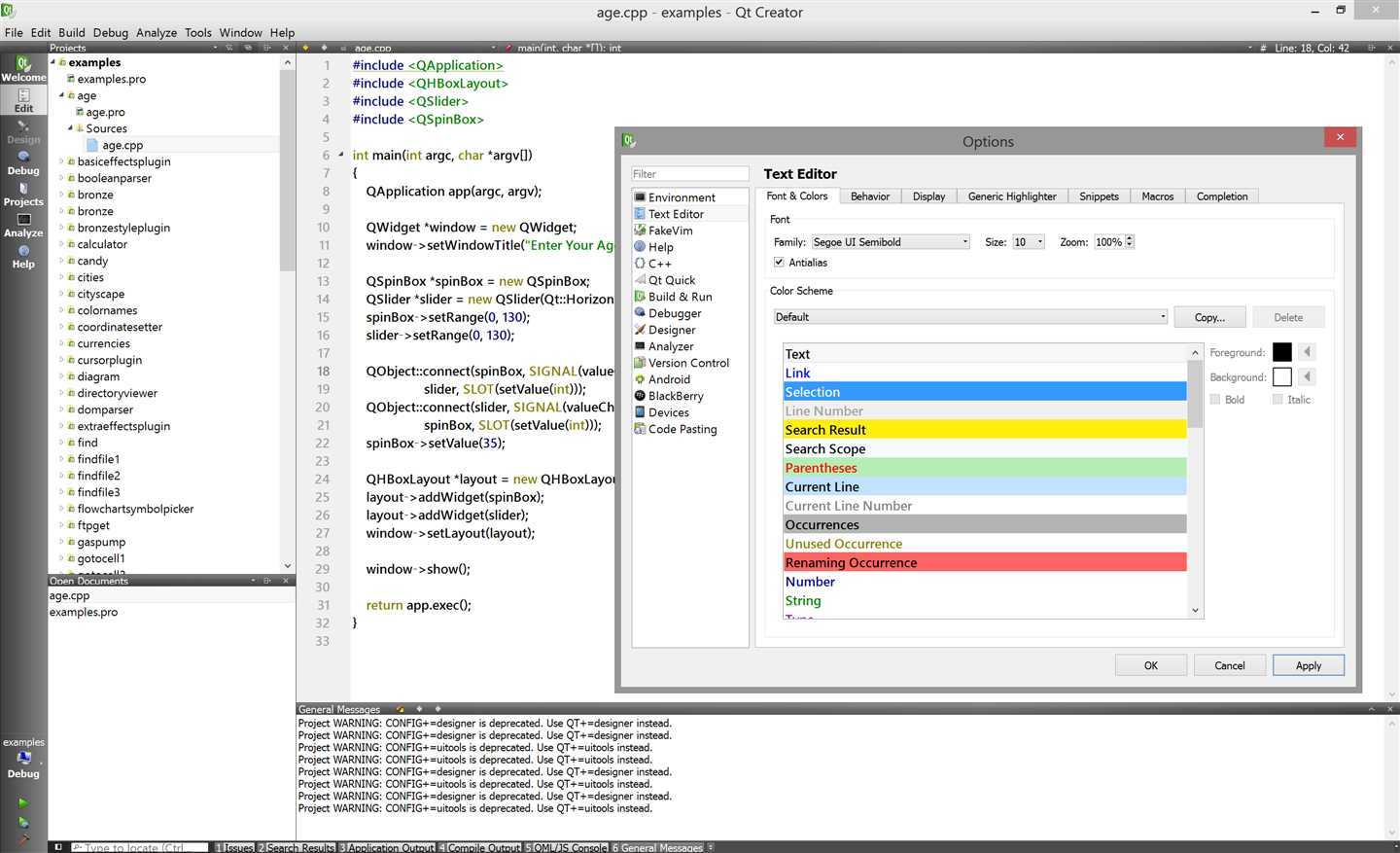Click the Build project hammer icon
Image resolution: width=1400 pixels, height=853 pixels.
point(22,838)
